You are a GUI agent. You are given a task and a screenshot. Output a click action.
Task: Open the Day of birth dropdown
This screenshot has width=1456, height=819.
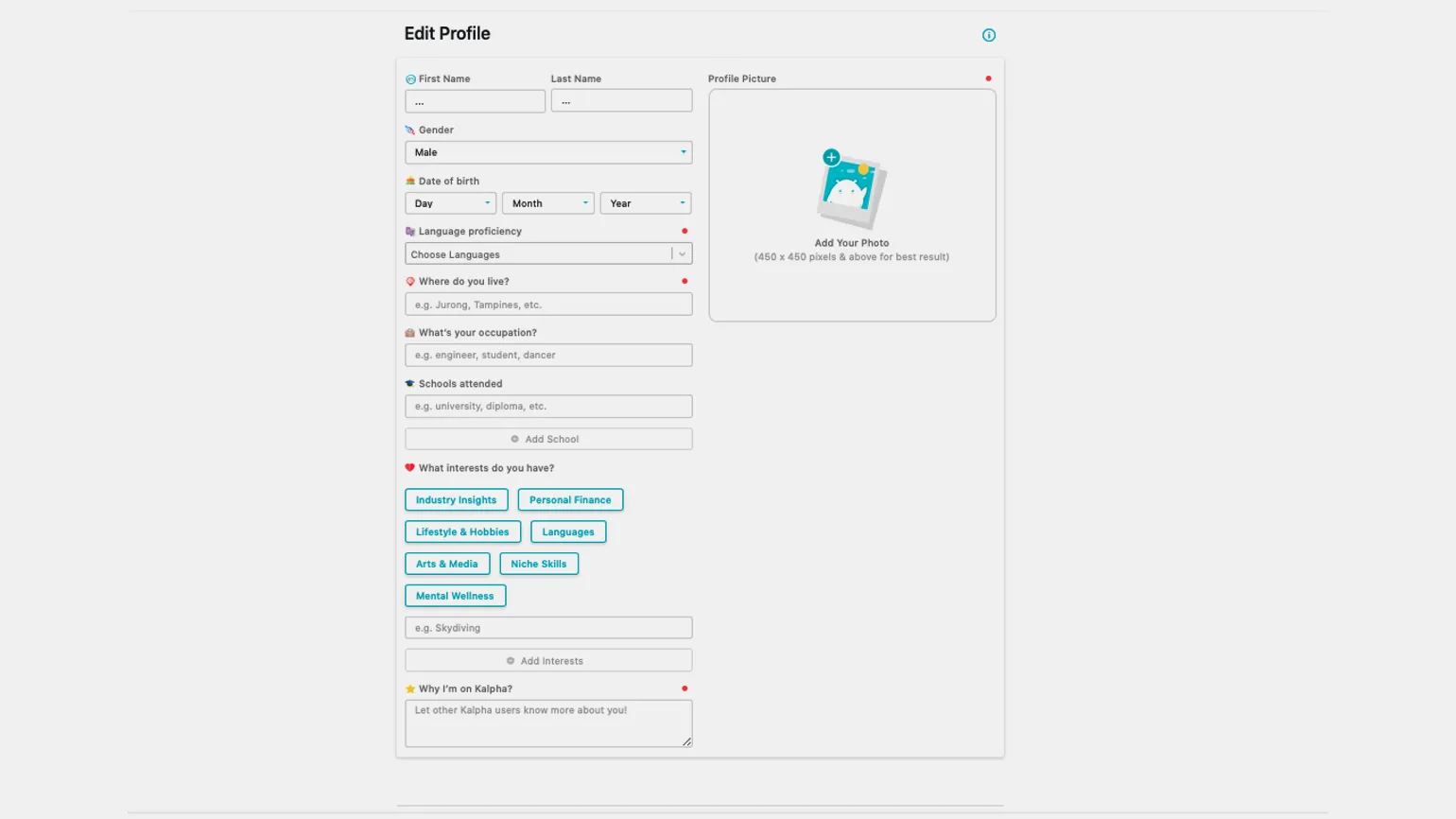click(x=450, y=203)
